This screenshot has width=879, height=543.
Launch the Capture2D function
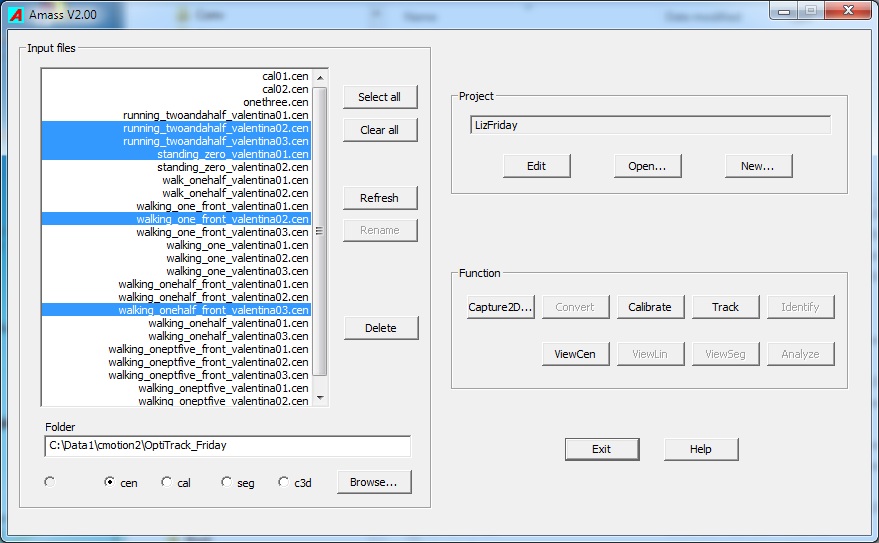pyautogui.click(x=500, y=307)
